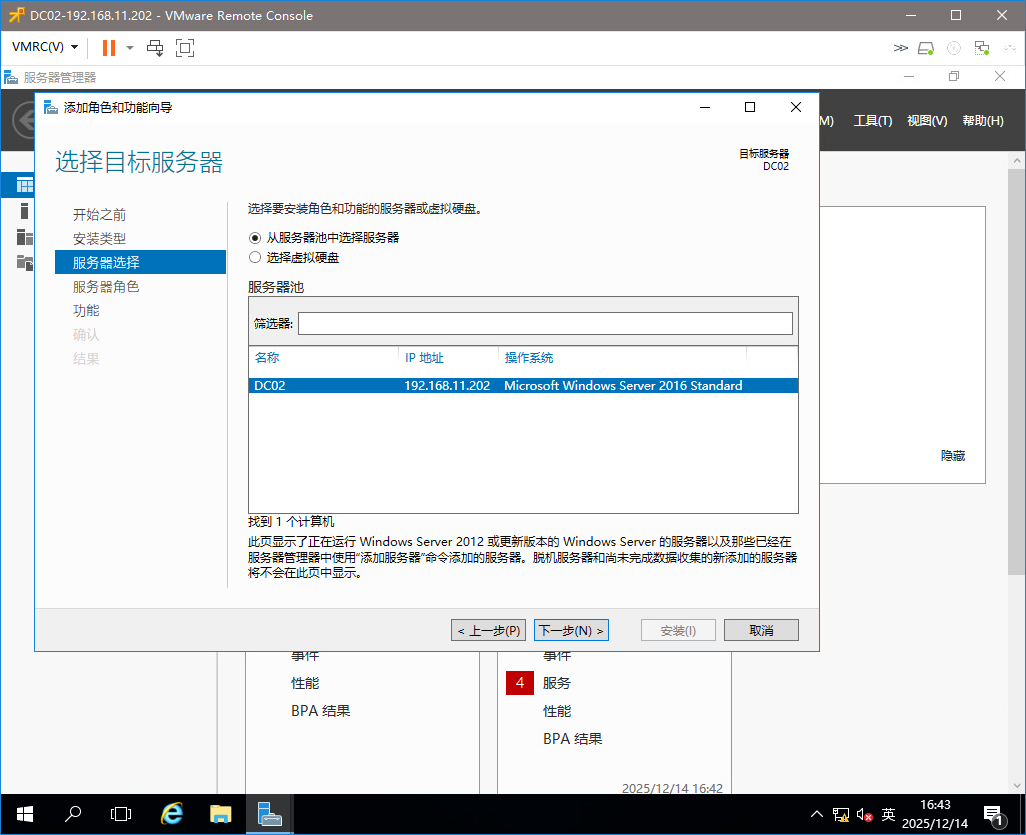
Task: Click the muted volume tray icon
Action: click(864, 815)
